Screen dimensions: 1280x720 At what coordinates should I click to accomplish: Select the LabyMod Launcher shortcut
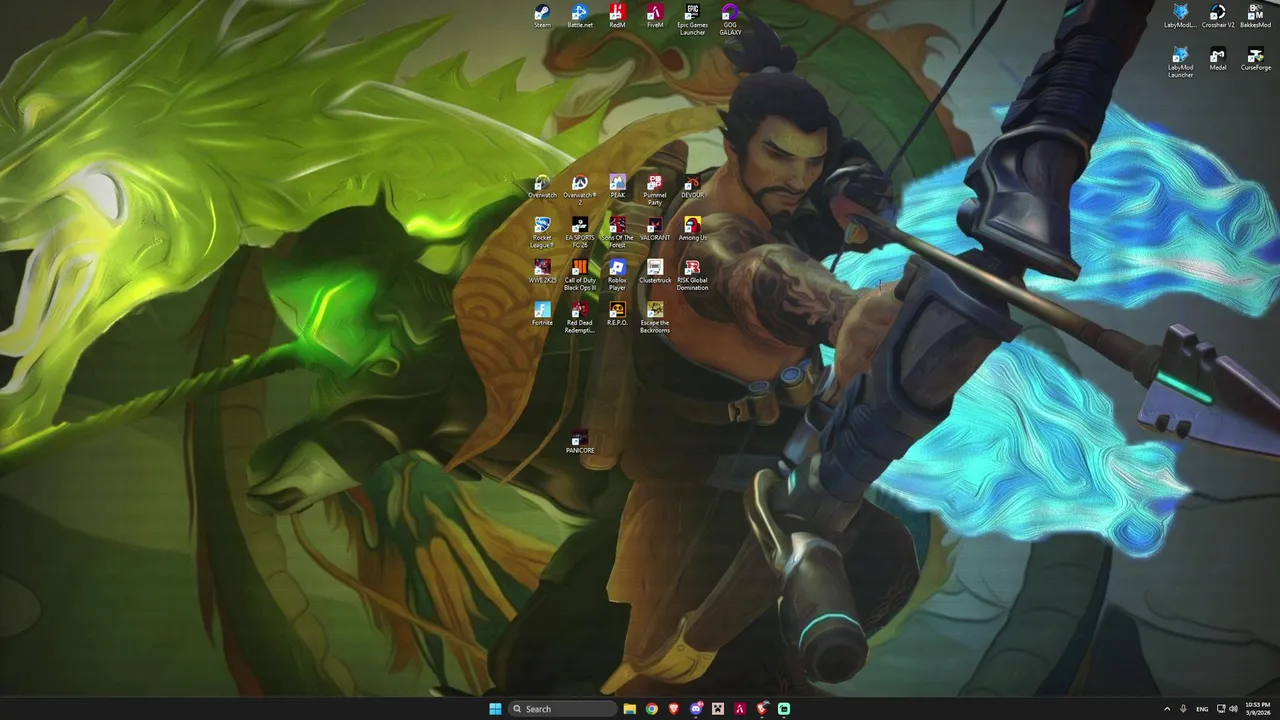tap(1180, 62)
